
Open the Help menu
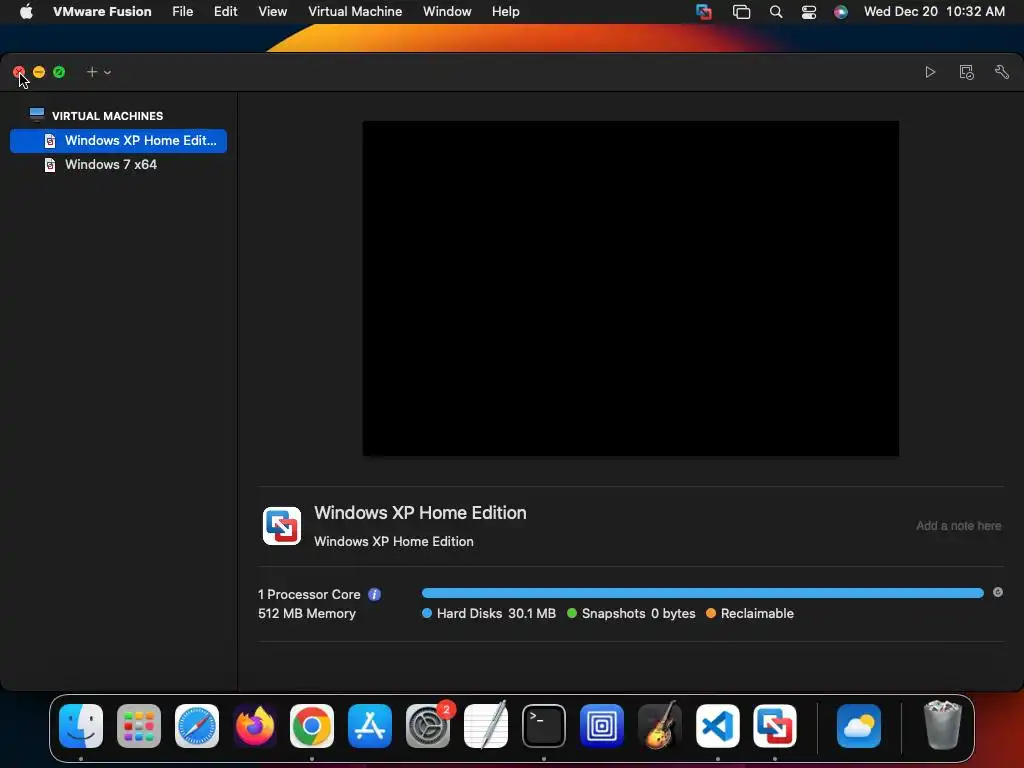505,12
